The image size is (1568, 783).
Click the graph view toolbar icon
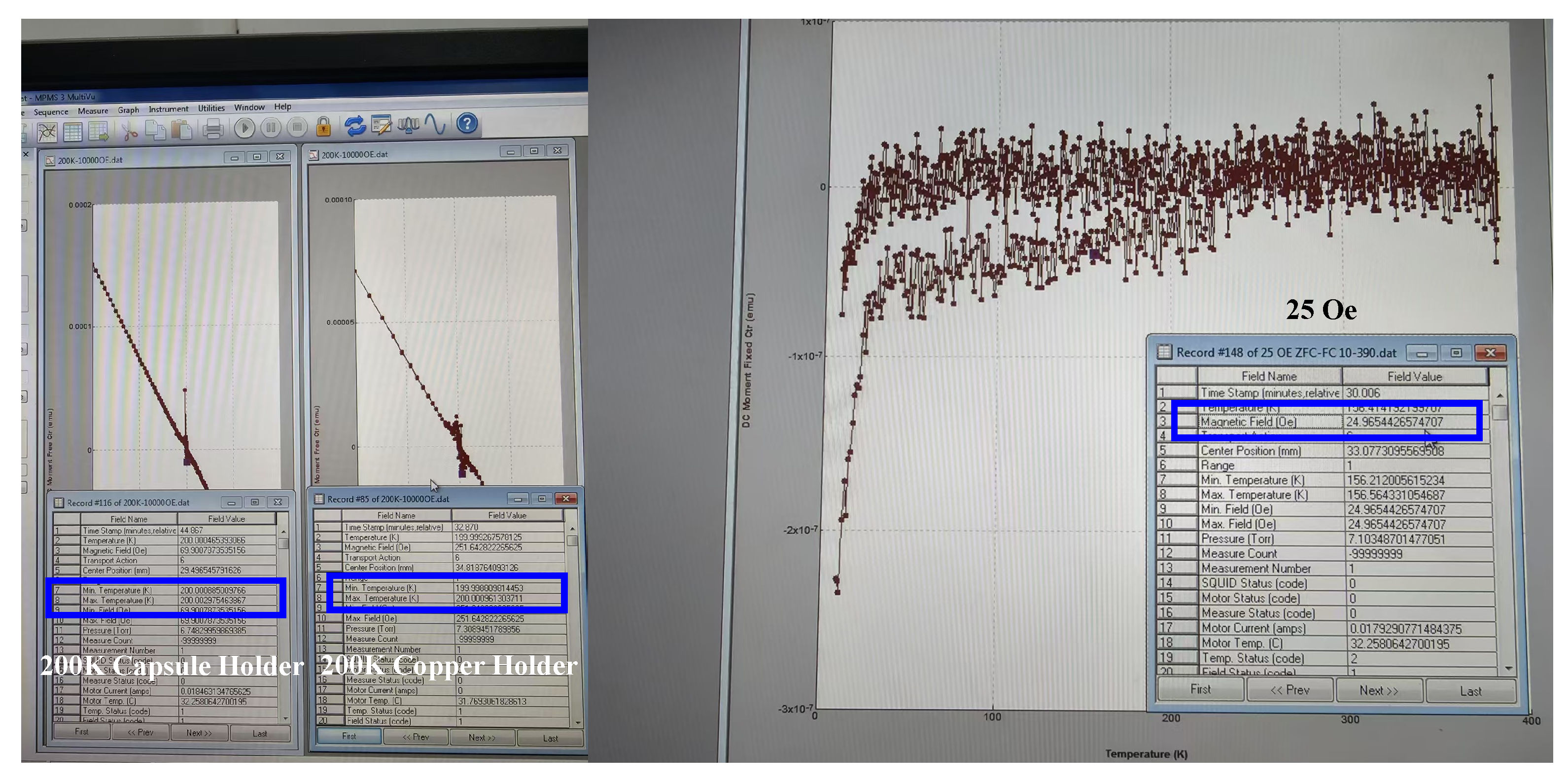(46, 132)
